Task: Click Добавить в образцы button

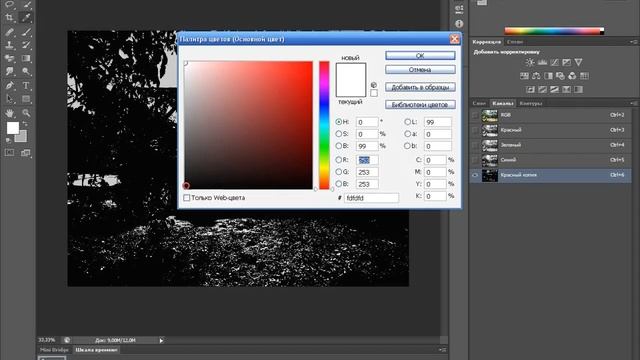Action: click(420, 87)
